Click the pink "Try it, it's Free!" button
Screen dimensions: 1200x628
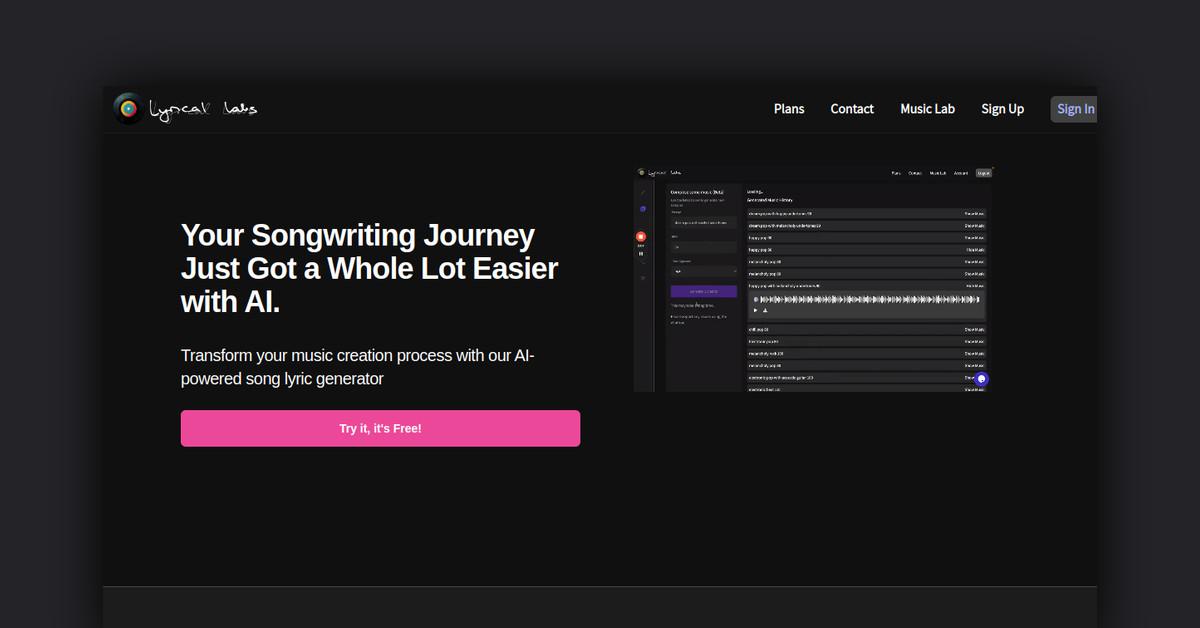point(380,428)
